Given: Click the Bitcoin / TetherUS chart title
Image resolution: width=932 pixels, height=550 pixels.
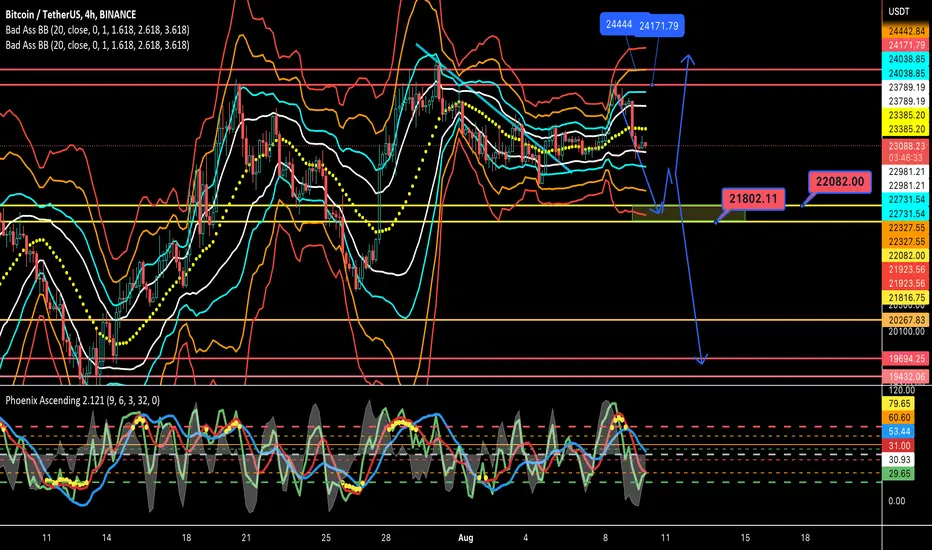Looking at the screenshot, I should (71, 14).
